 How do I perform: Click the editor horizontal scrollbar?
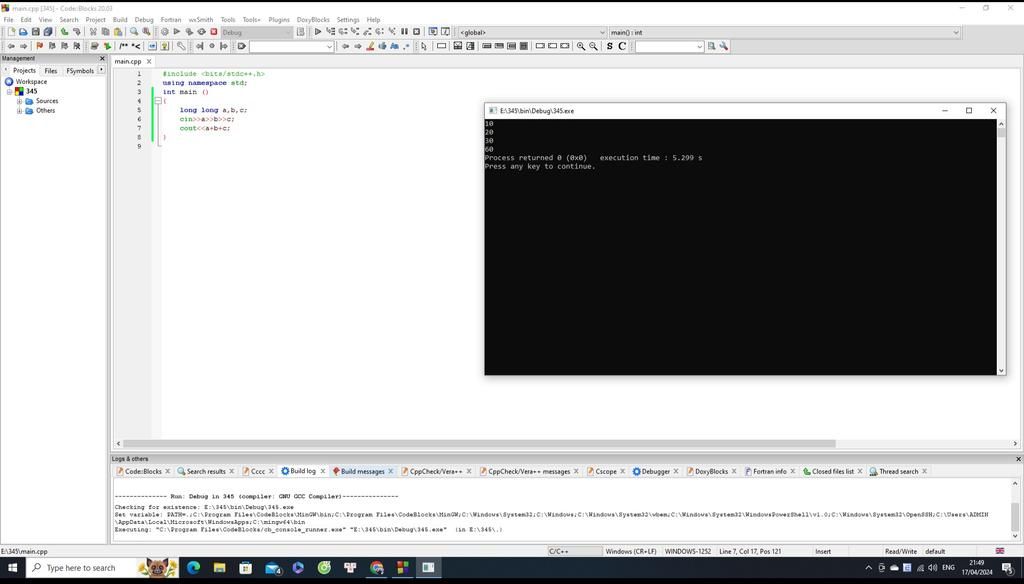click(x=479, y=444)
